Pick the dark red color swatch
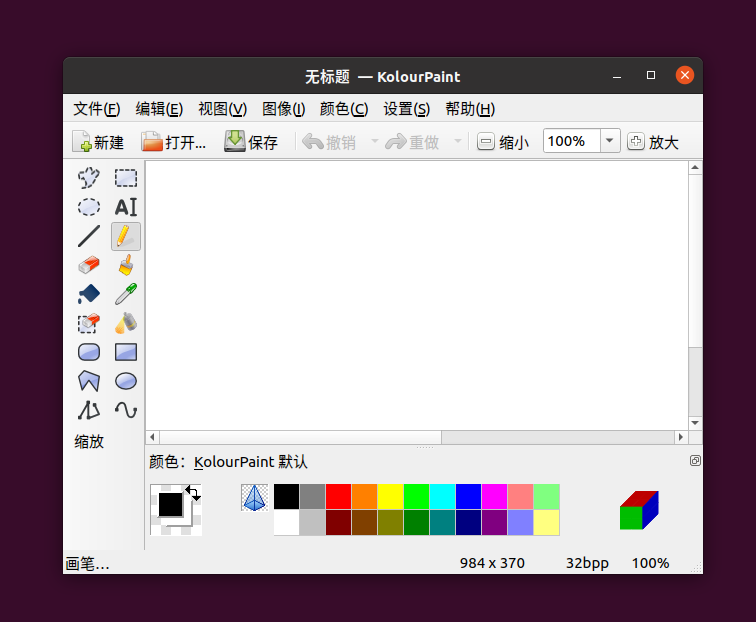756x622 pixels. click(x=338, y=522)
